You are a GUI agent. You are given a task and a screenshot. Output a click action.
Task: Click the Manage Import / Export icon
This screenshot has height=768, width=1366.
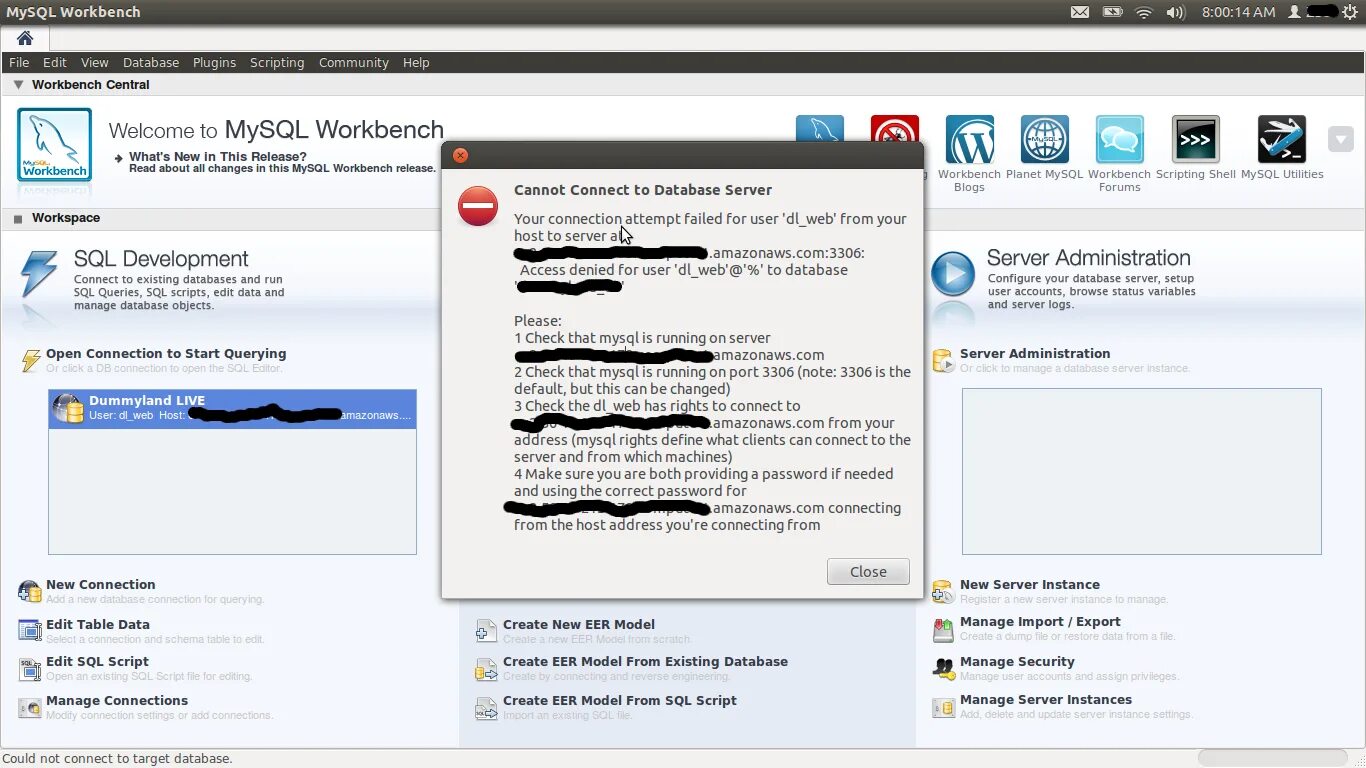pos(943,630)
